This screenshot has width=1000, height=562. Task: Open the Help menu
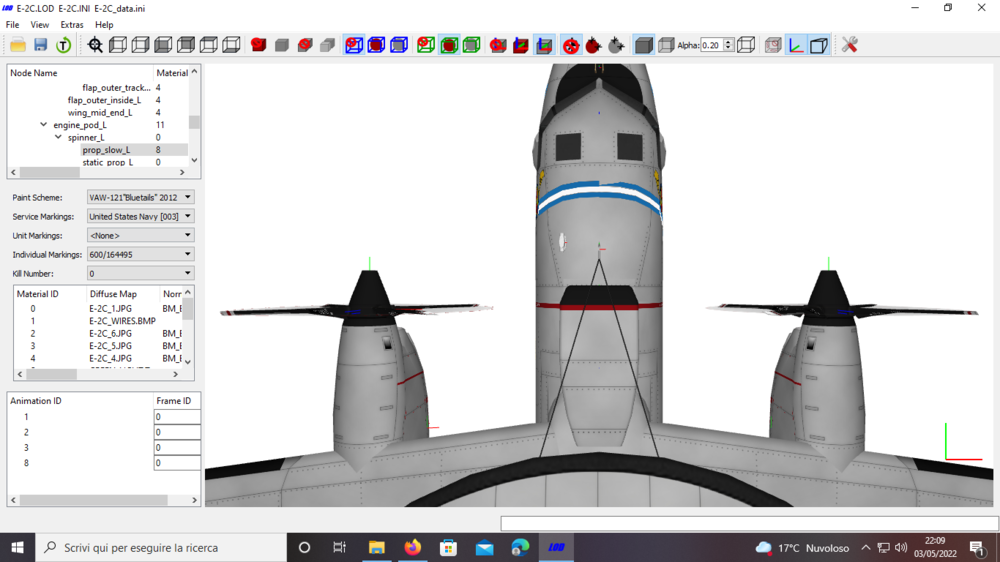coord(104,25)
